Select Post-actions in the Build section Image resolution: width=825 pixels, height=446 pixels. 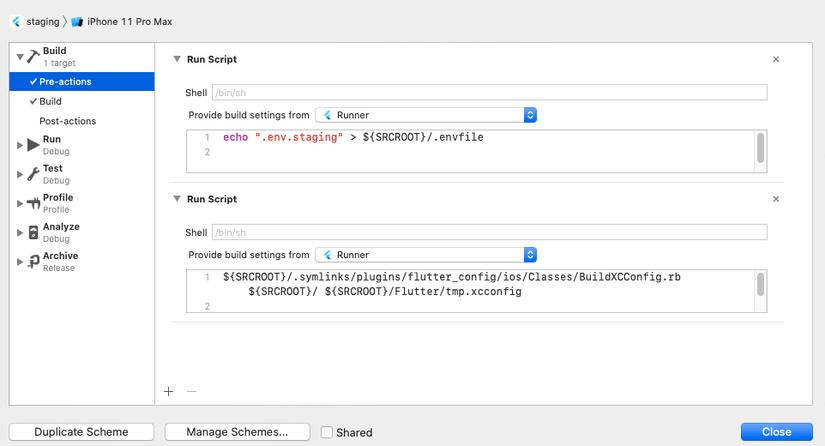pos(67,121)
